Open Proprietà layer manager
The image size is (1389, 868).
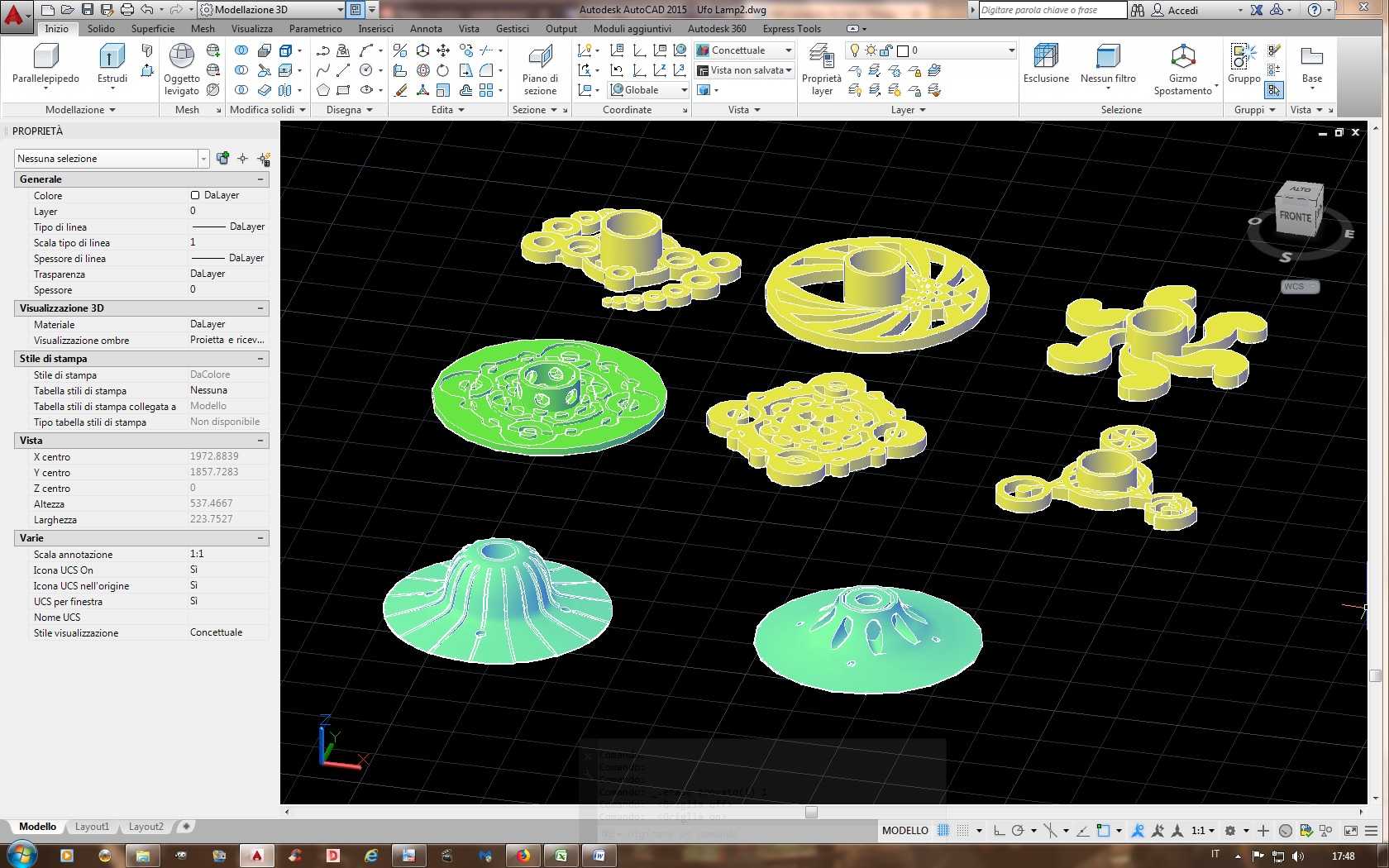pos(822,69)
